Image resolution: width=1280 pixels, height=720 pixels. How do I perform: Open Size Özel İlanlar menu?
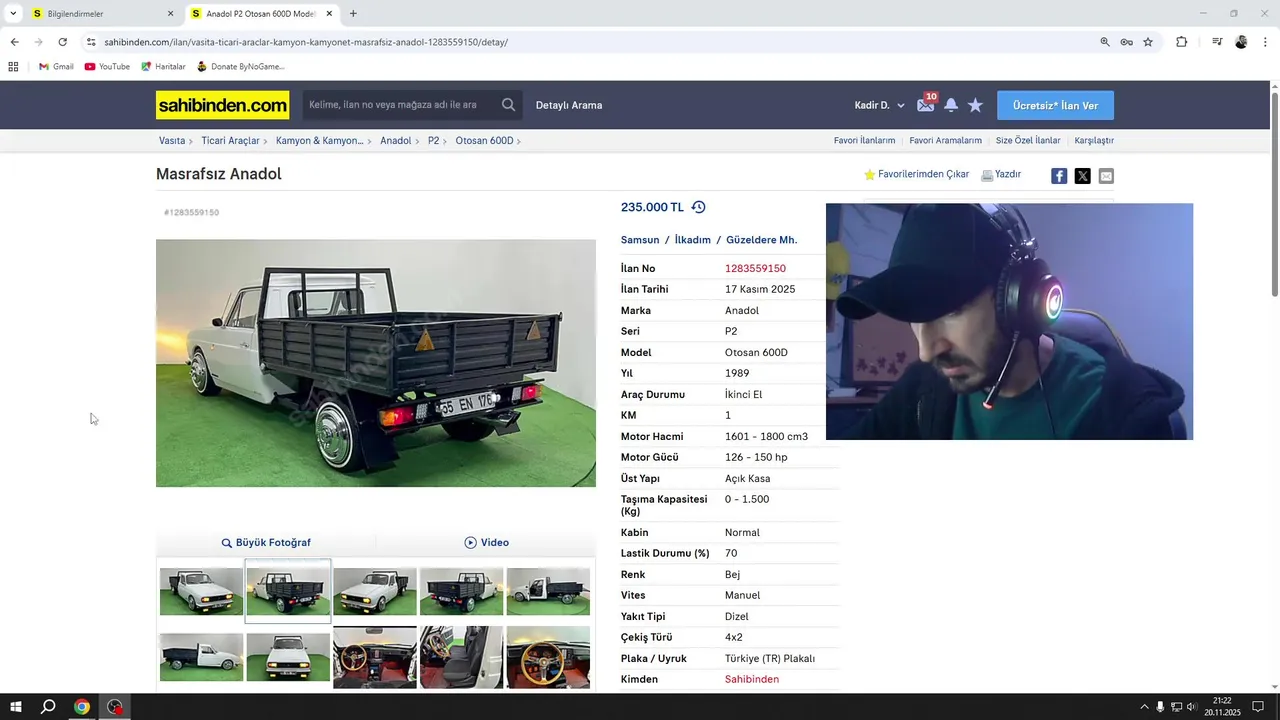click(x=1028, y=141)
